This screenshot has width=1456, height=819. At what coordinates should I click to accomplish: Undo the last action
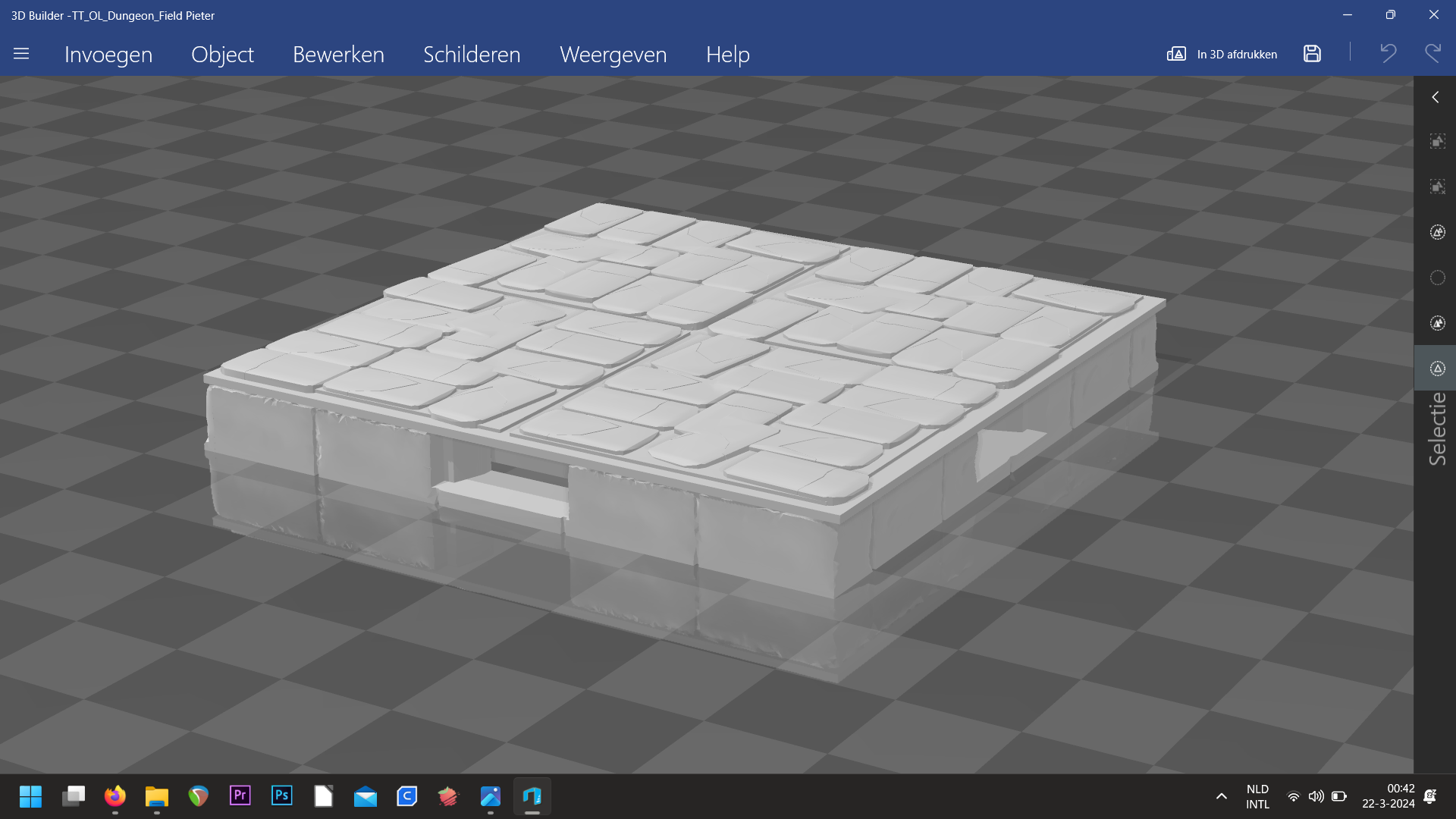point(1388,53)
